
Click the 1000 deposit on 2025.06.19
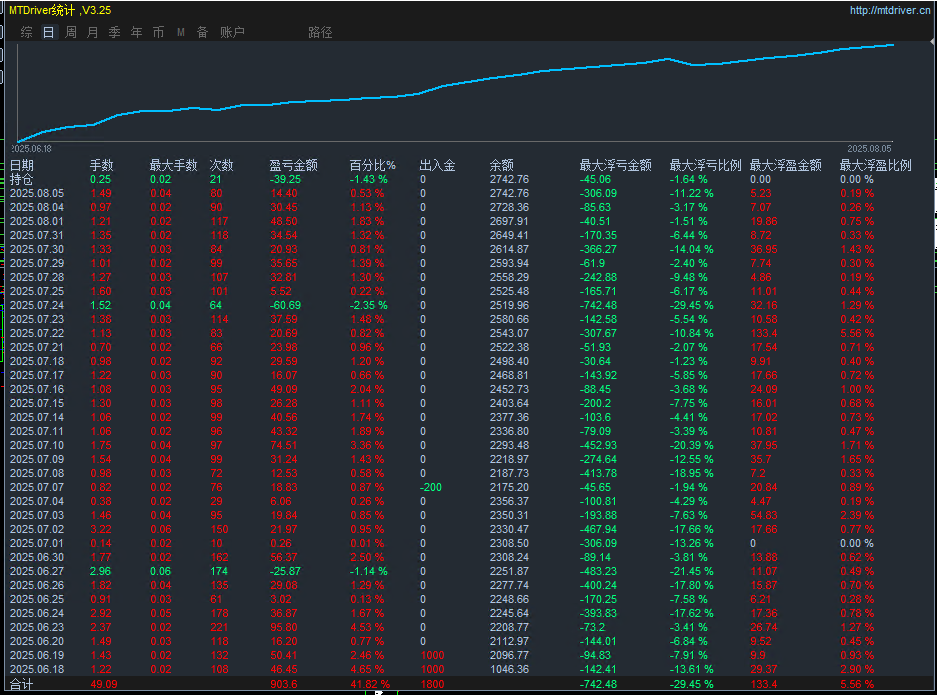pyautogui.click(x=433, y=655)
